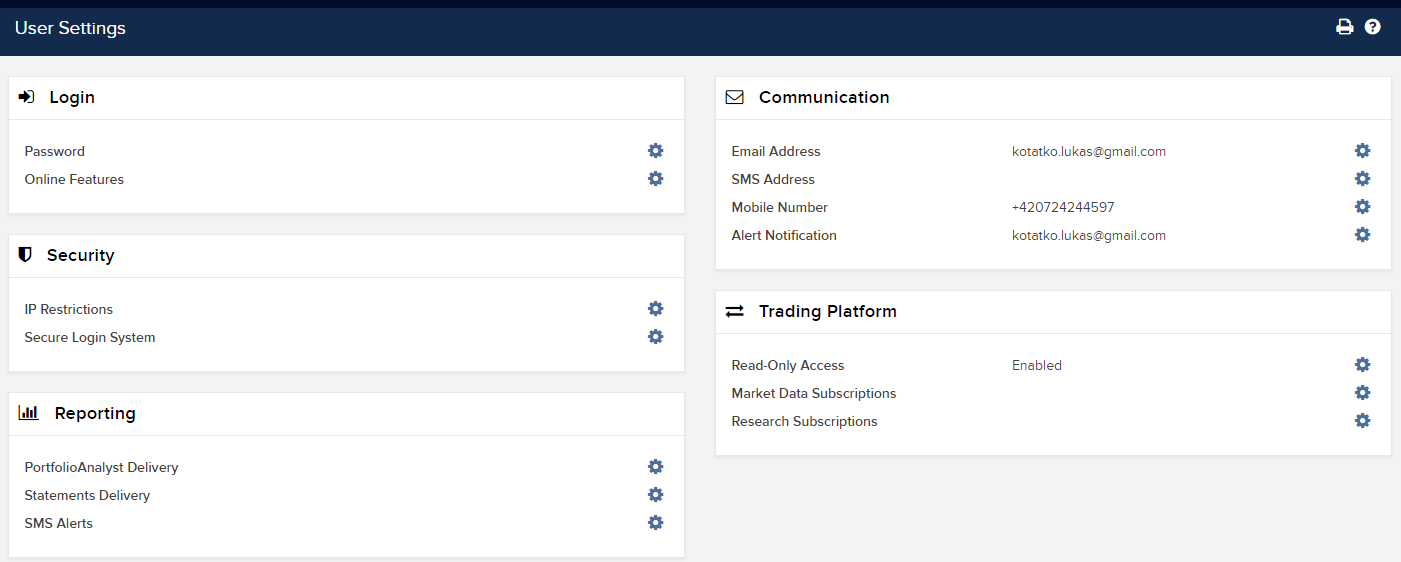
Task: Click Market Data Subscriptions gear icon
Action: pyautogui.click(x=1363, y=393)
